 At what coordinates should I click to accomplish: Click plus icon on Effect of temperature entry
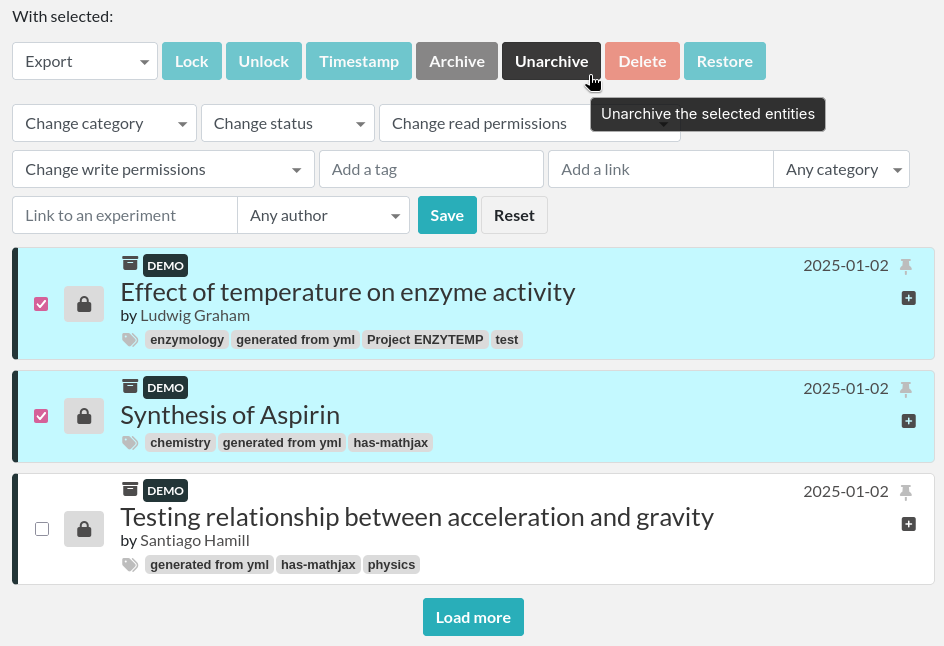click(x=908, y=298)
